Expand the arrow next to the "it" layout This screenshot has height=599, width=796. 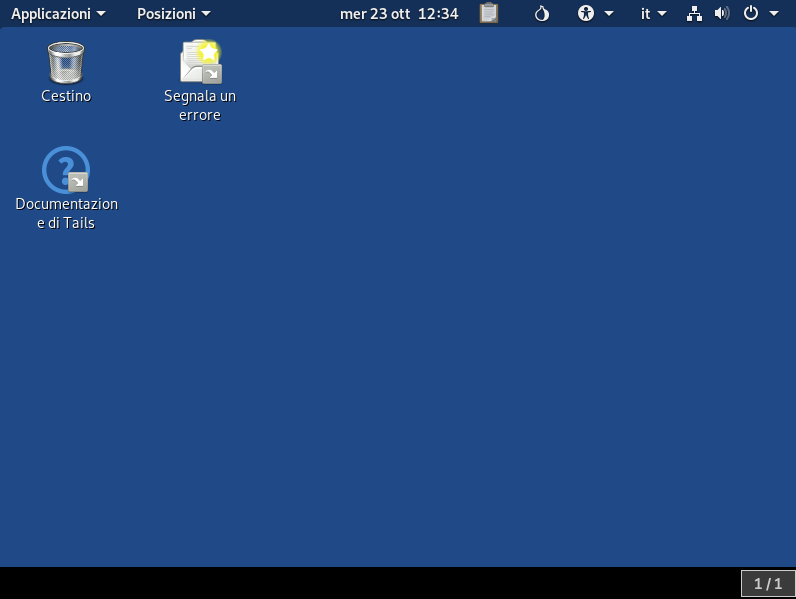[x=662, y=14]
